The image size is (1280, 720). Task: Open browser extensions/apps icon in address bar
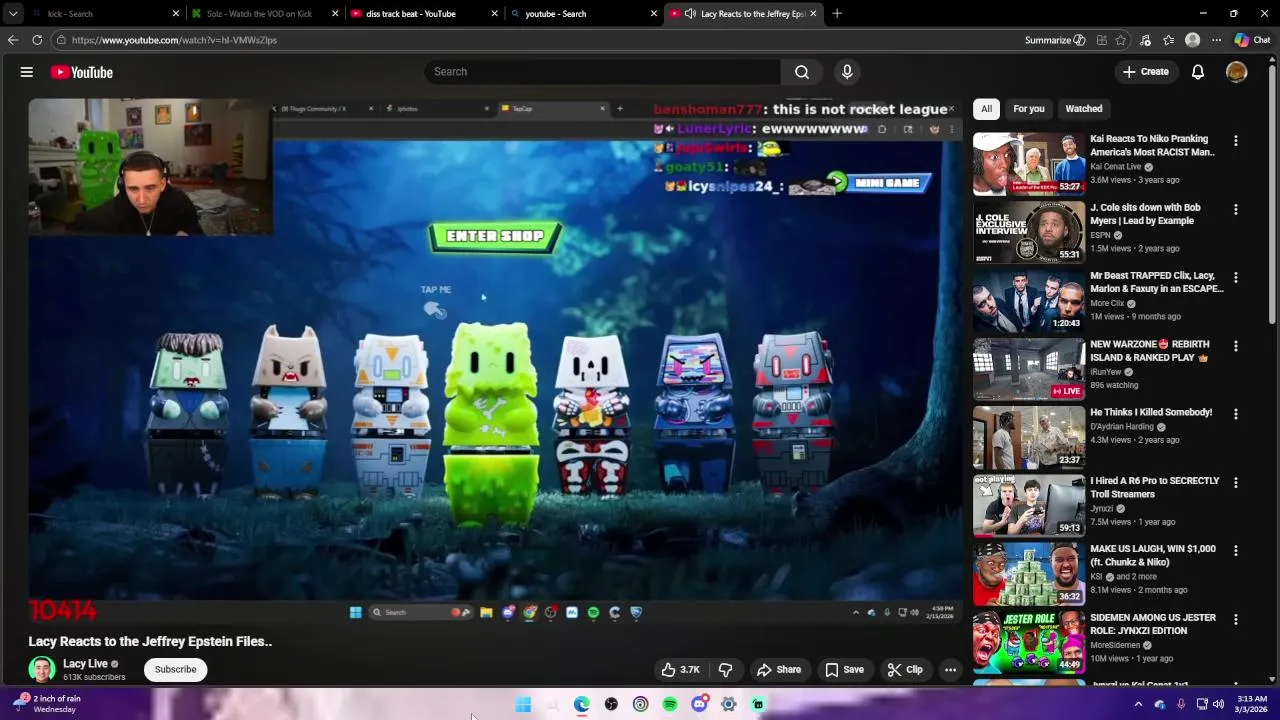pyautogui.click(x=1101, y=40)
